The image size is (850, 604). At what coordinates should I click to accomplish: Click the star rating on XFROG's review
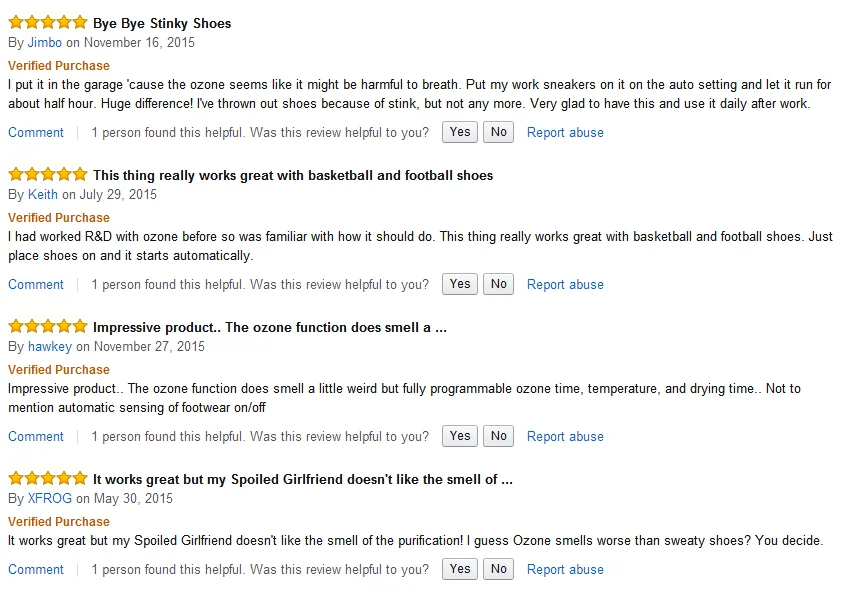coord(47,479)
